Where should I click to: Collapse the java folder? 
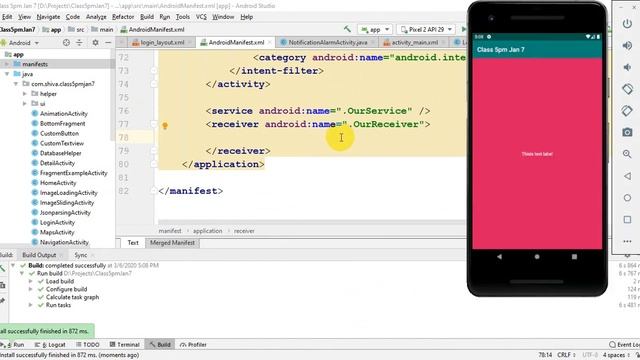click(x=7, y=74)
